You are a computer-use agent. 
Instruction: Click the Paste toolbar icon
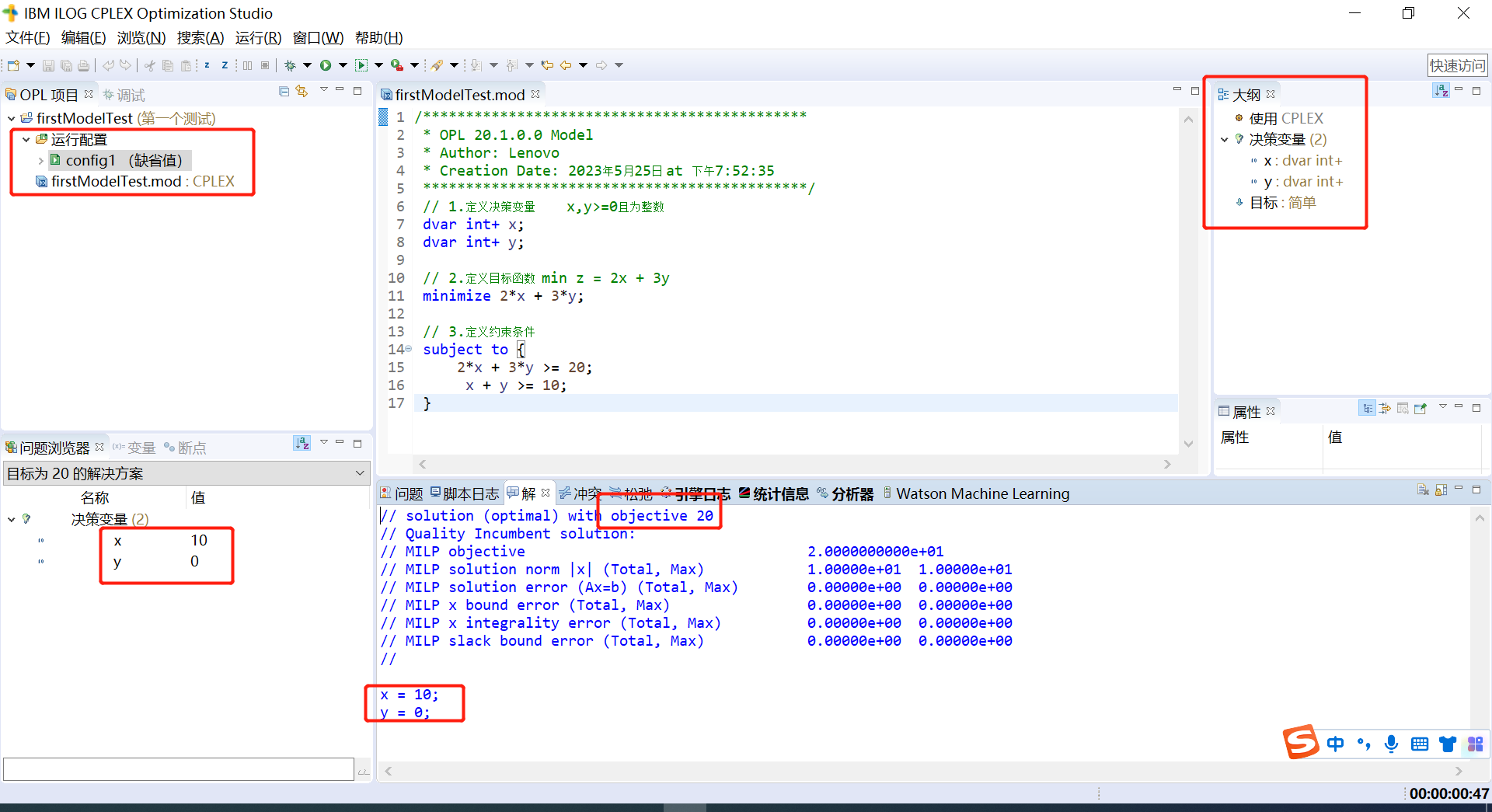point(186,65)
